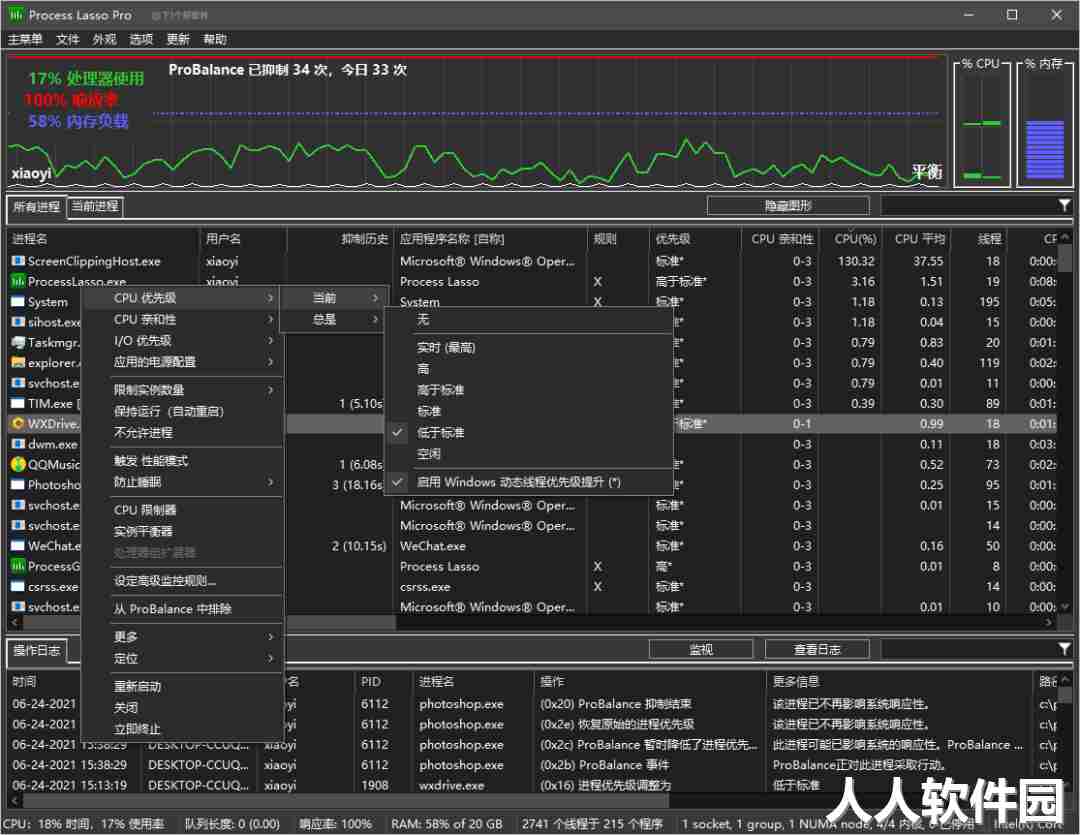
Task: Click the ProcessGovernor process icon
Action: point(18,566)
